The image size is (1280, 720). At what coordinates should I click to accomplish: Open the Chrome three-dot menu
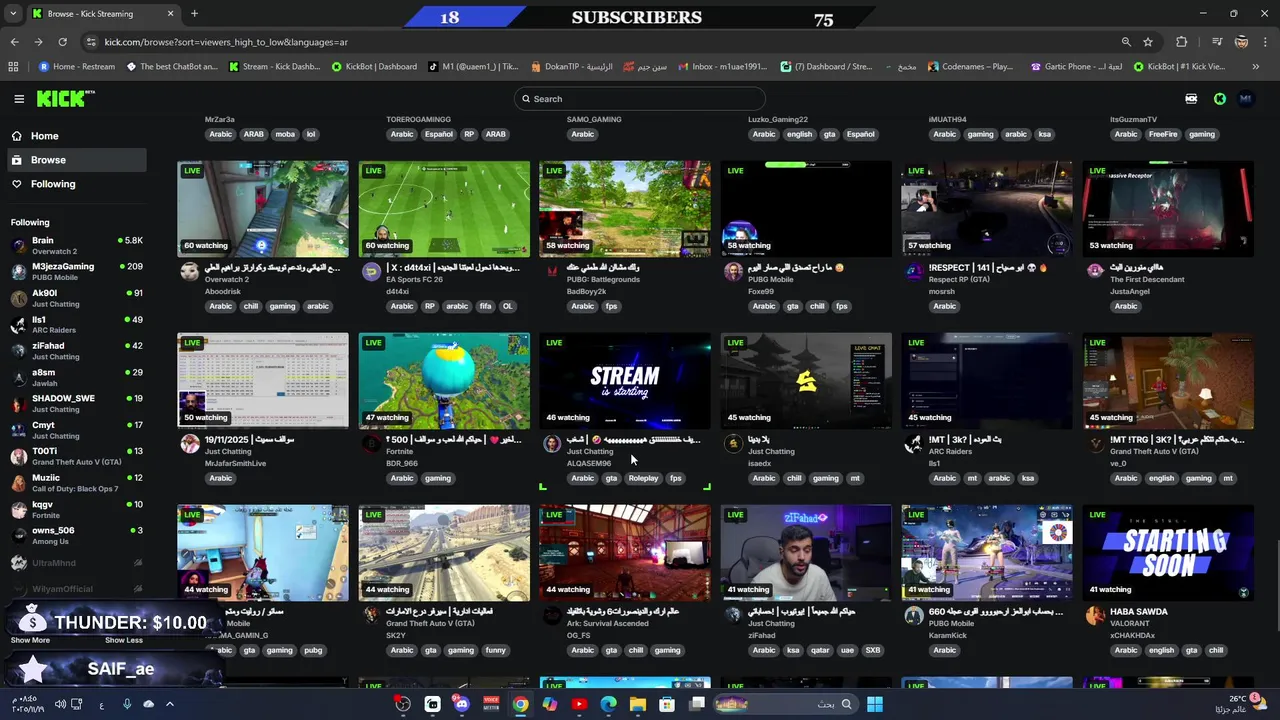tap(1266, 42)
